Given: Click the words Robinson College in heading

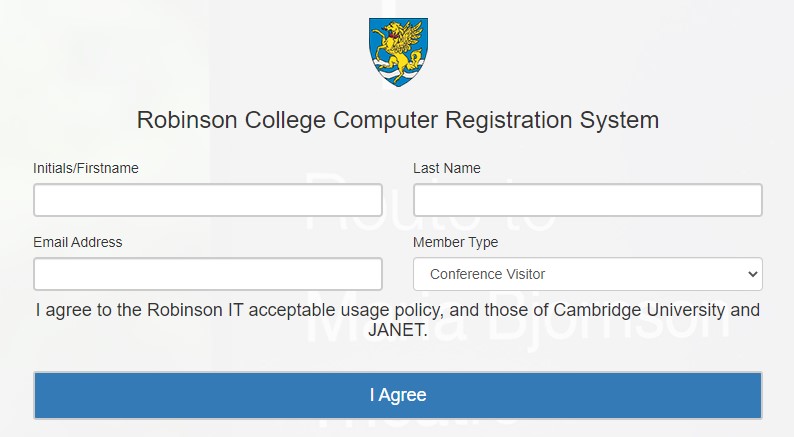Looking at the screenshot, I should tap(231, 121).
